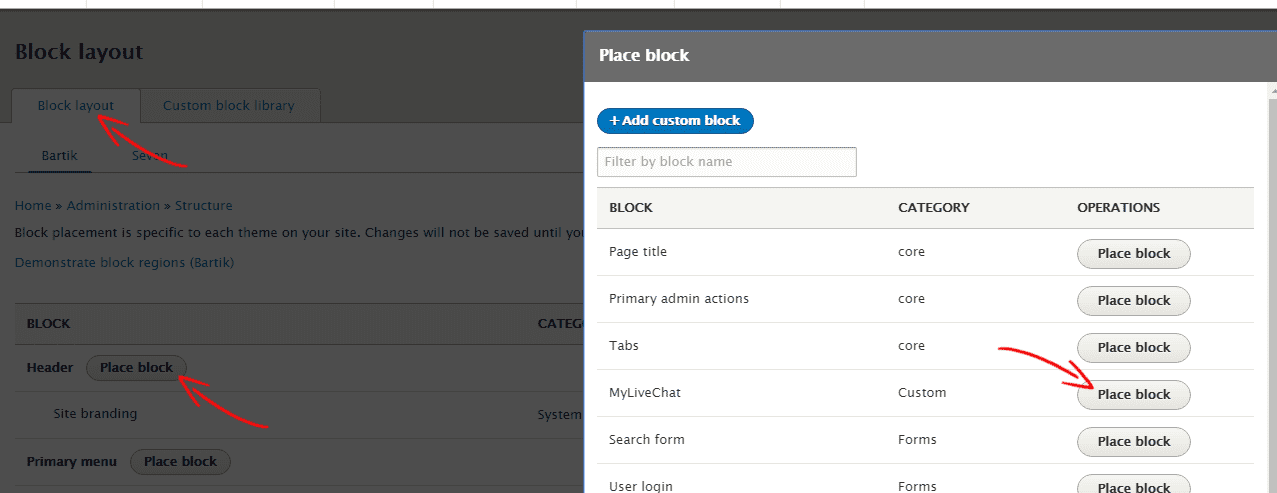Open the Custom block library tab
Image resolution: width=1277 pixels, height=493 pixels.
coord(229,105)
